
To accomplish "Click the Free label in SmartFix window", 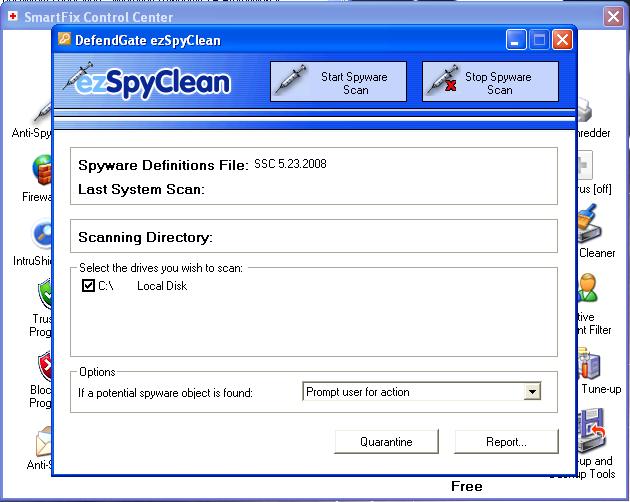I will (467, 486).
